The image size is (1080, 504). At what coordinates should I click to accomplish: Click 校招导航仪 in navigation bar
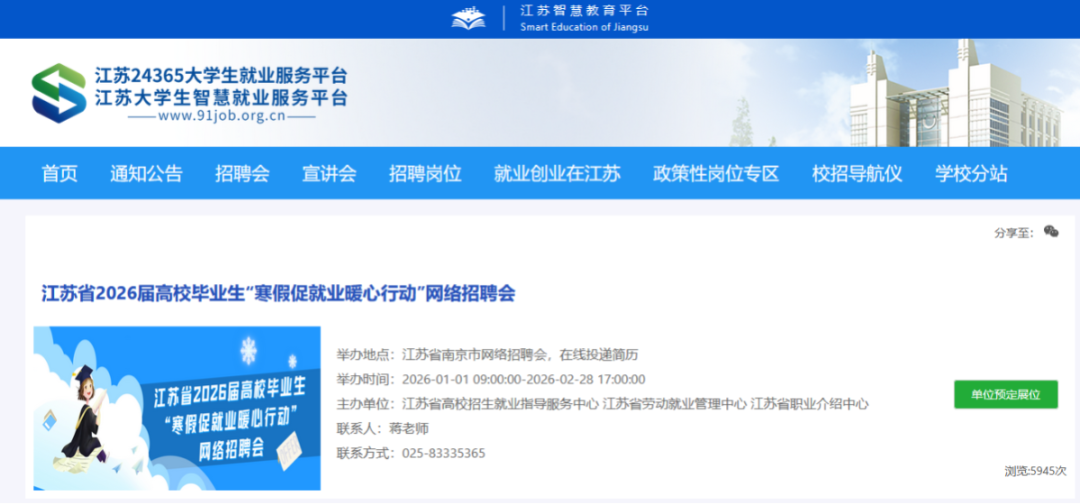click(x=857, y=173)
